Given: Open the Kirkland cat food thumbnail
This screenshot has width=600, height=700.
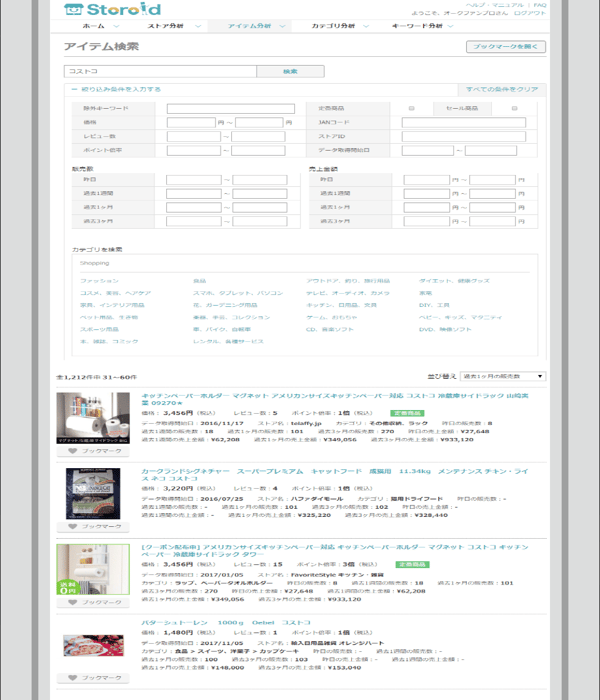Looking at the screenshot, I should click(x=93, y=493).
